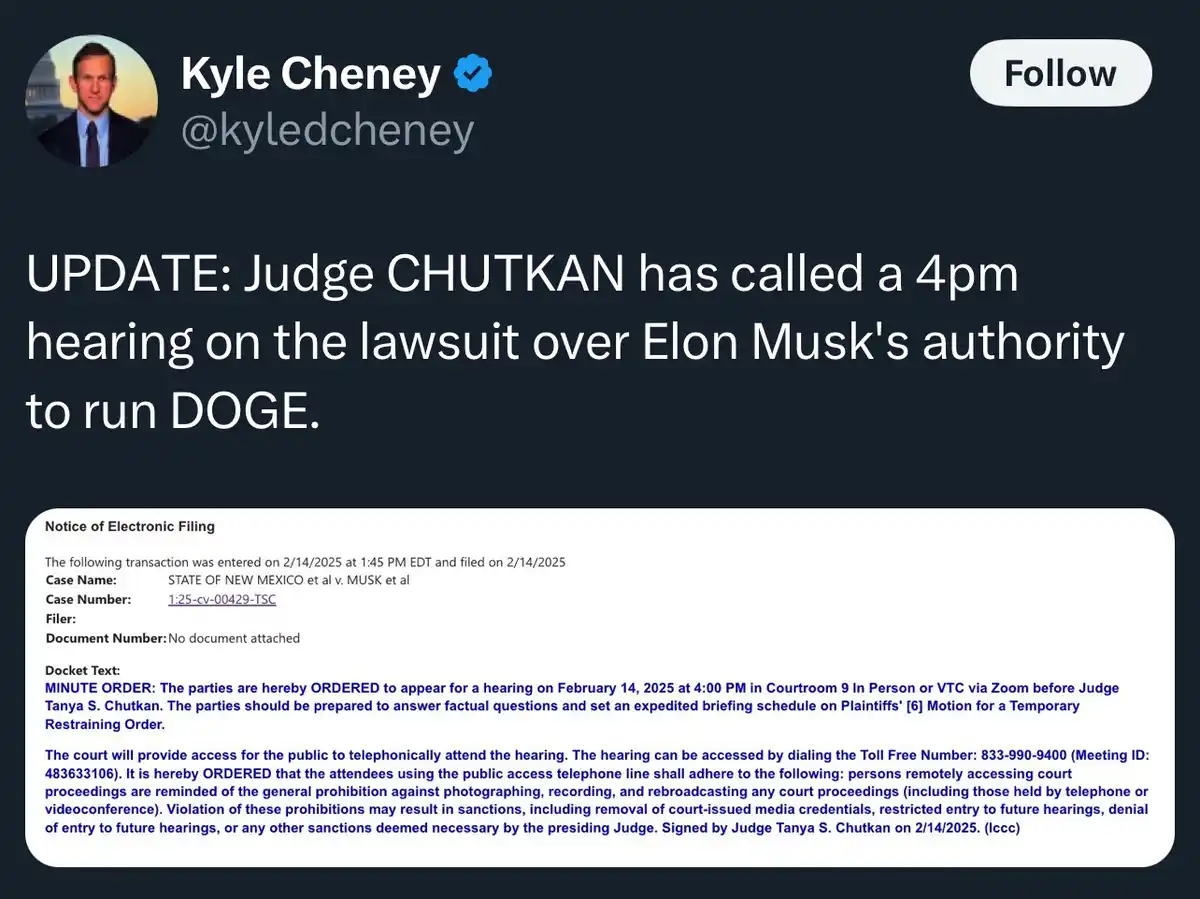Click the Docket Text label
Screen dimensions: 1200x899
click(83, 670)
